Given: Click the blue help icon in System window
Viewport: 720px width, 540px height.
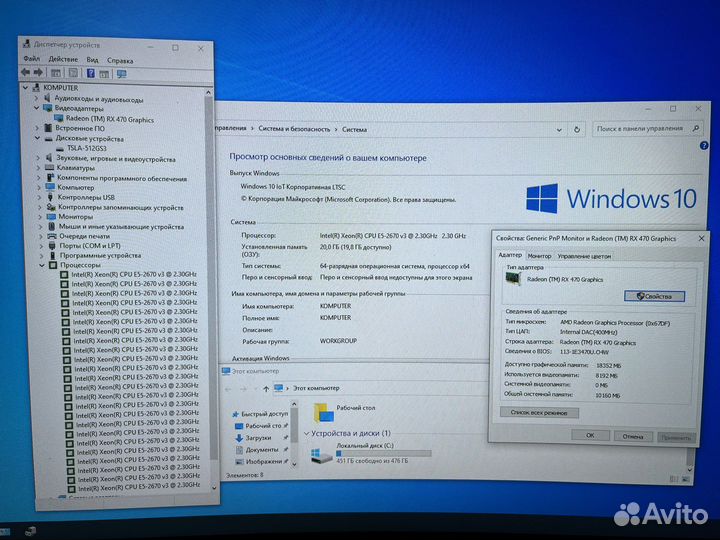Looking at the screenshot, I should 704,146.
